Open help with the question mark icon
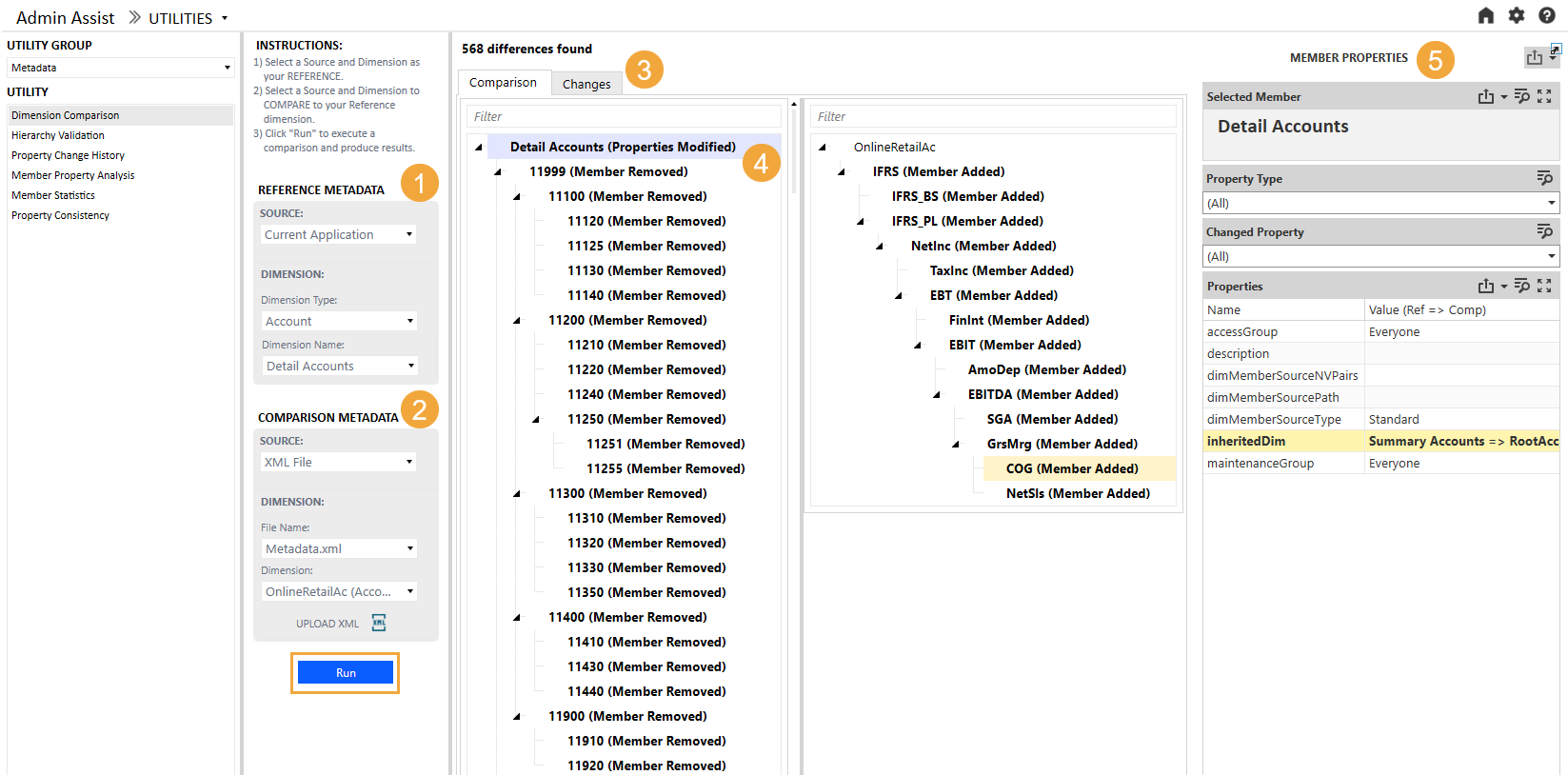Viewport: 1568px width, 775px height. pyautogui.click(x=1547, y=15)
